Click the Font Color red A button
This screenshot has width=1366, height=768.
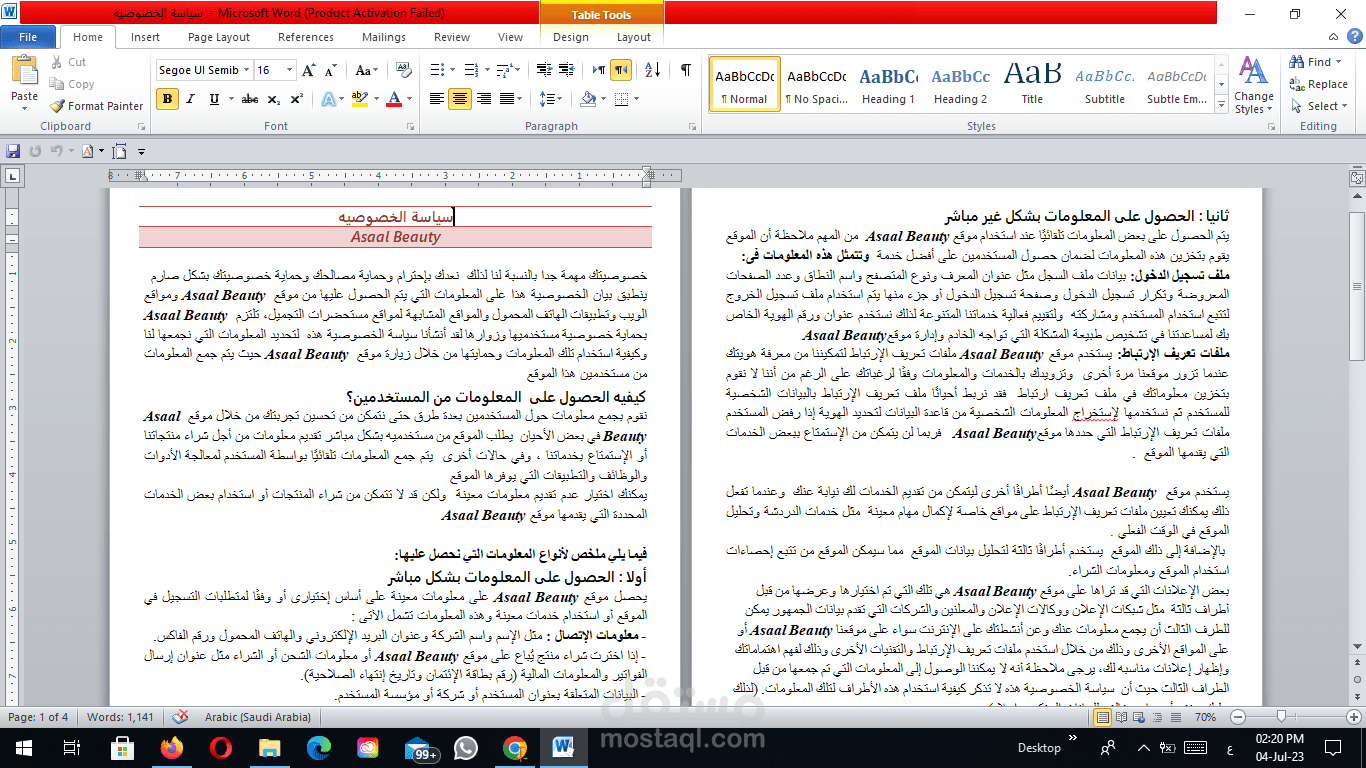[393, 99]
